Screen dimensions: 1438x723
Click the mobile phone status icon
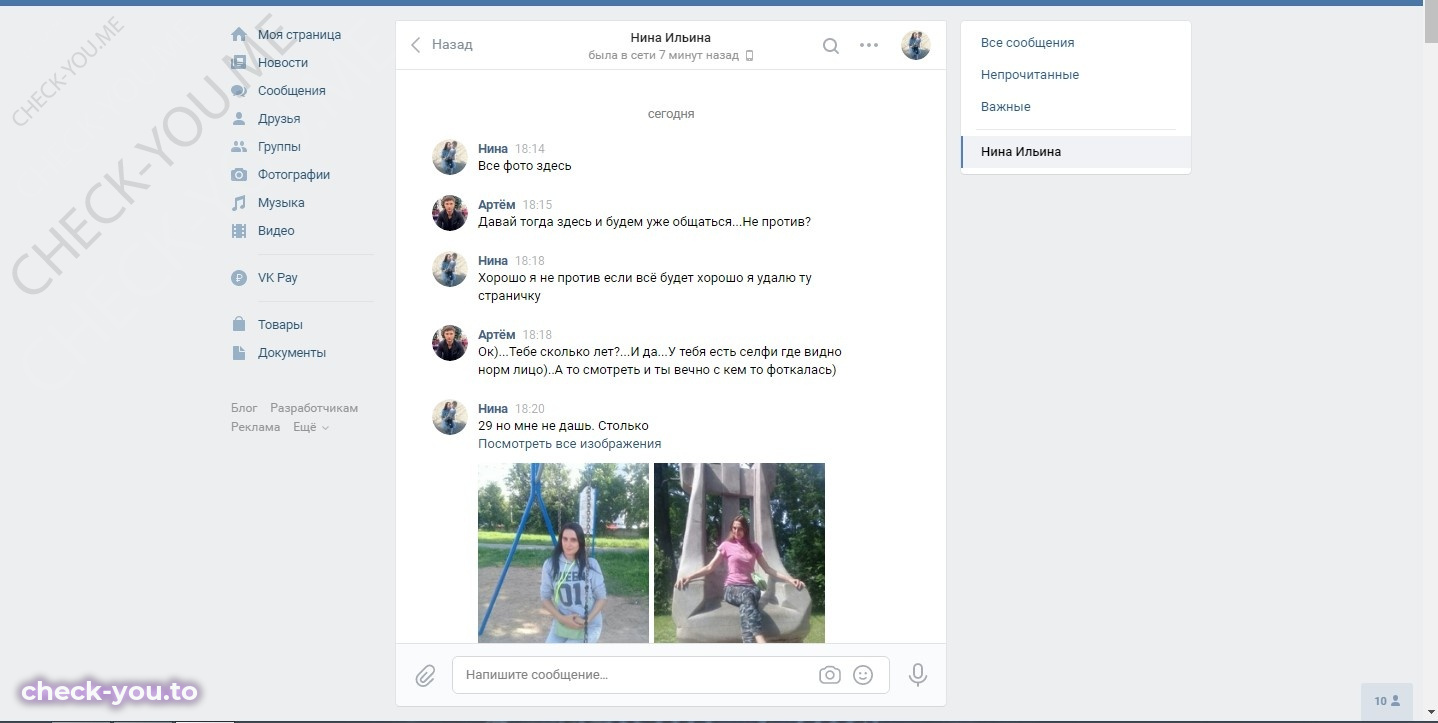[x=749, y=56]
